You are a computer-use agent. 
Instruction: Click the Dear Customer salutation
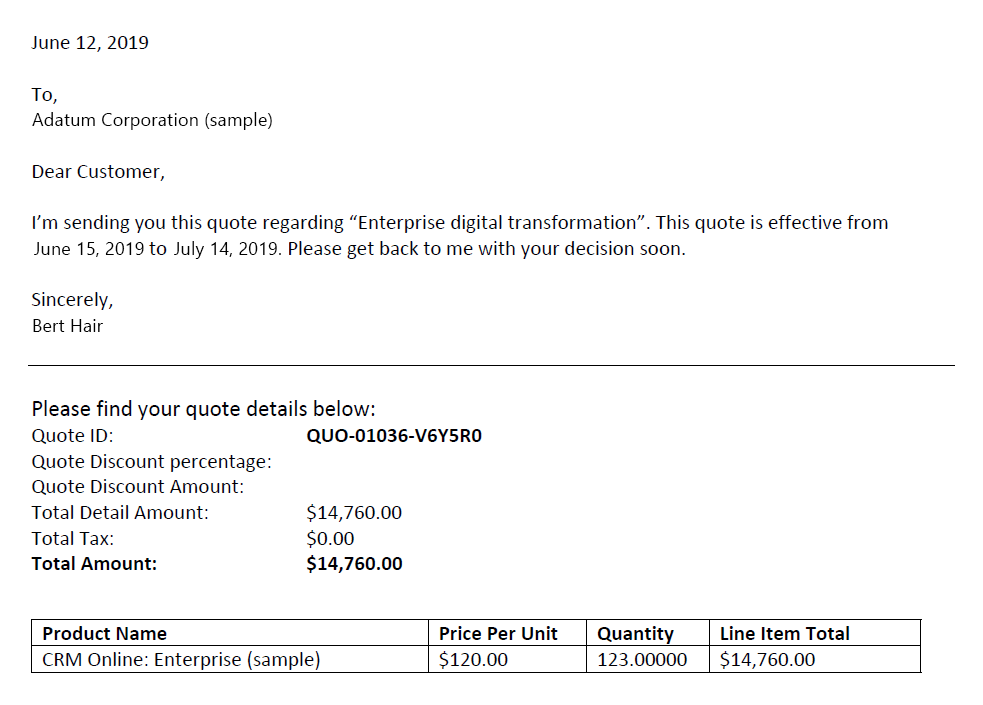click(x=97, y=172)
